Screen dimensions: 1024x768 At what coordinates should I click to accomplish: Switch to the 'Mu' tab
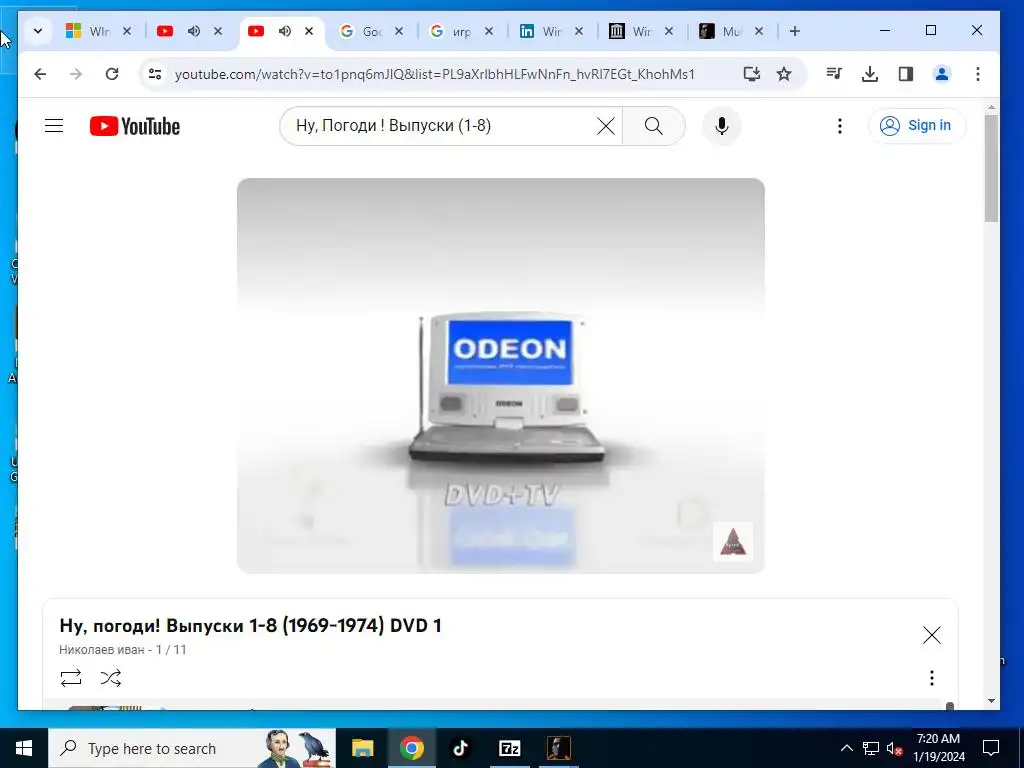point(722,31)
